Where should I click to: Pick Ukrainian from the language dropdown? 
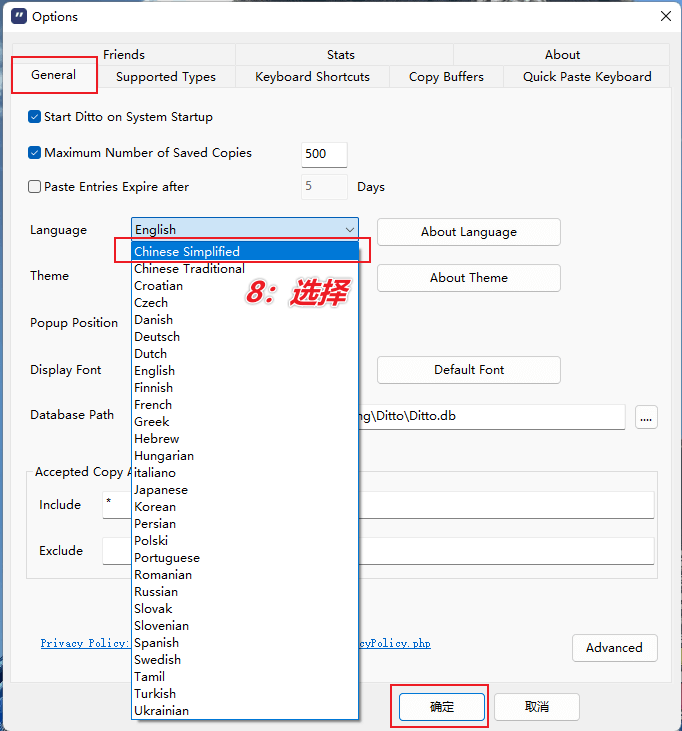tap(161, 711)
